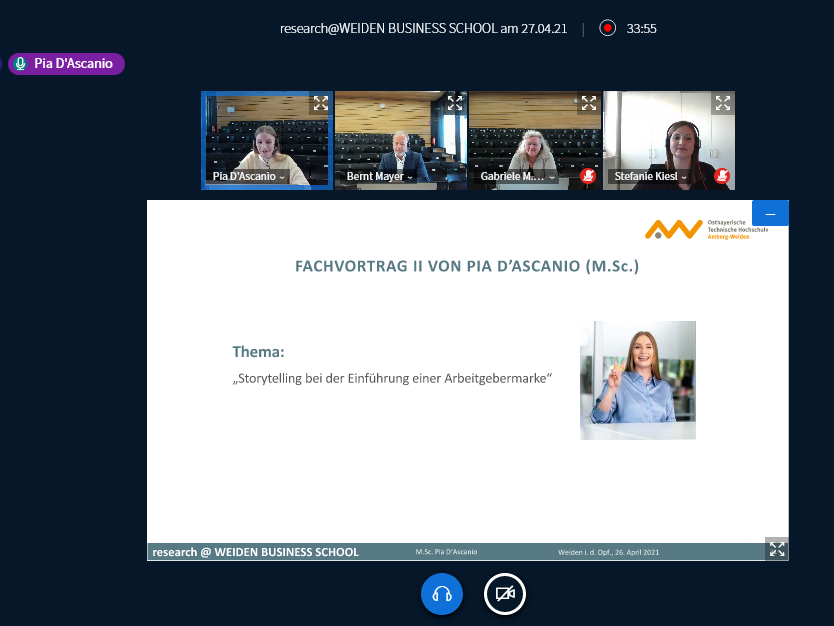Image resolution: width=834 pixels, height=626 pixels.
Task: Click the OTH Amberg-Weiden logo on slide
Action: 706,229
